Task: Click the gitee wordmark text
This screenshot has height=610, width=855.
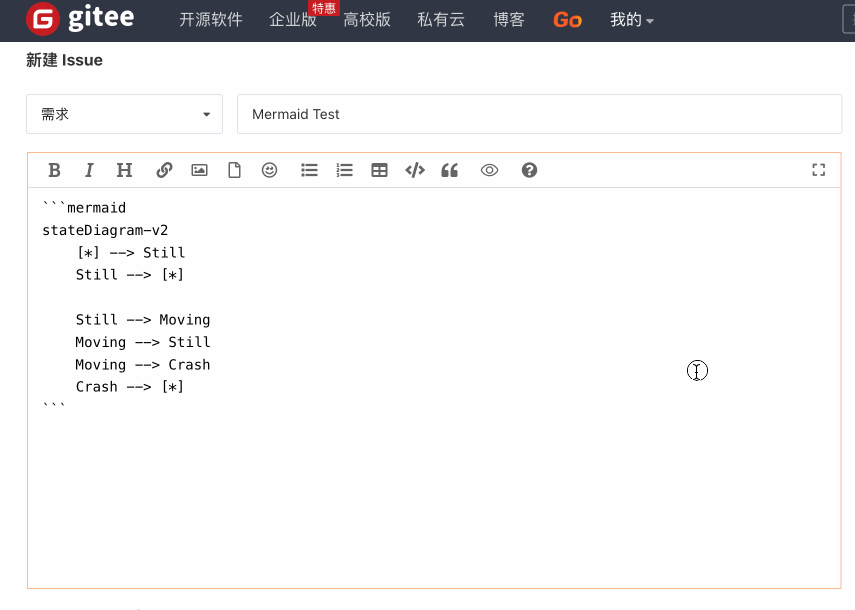Action: point(101,19)
